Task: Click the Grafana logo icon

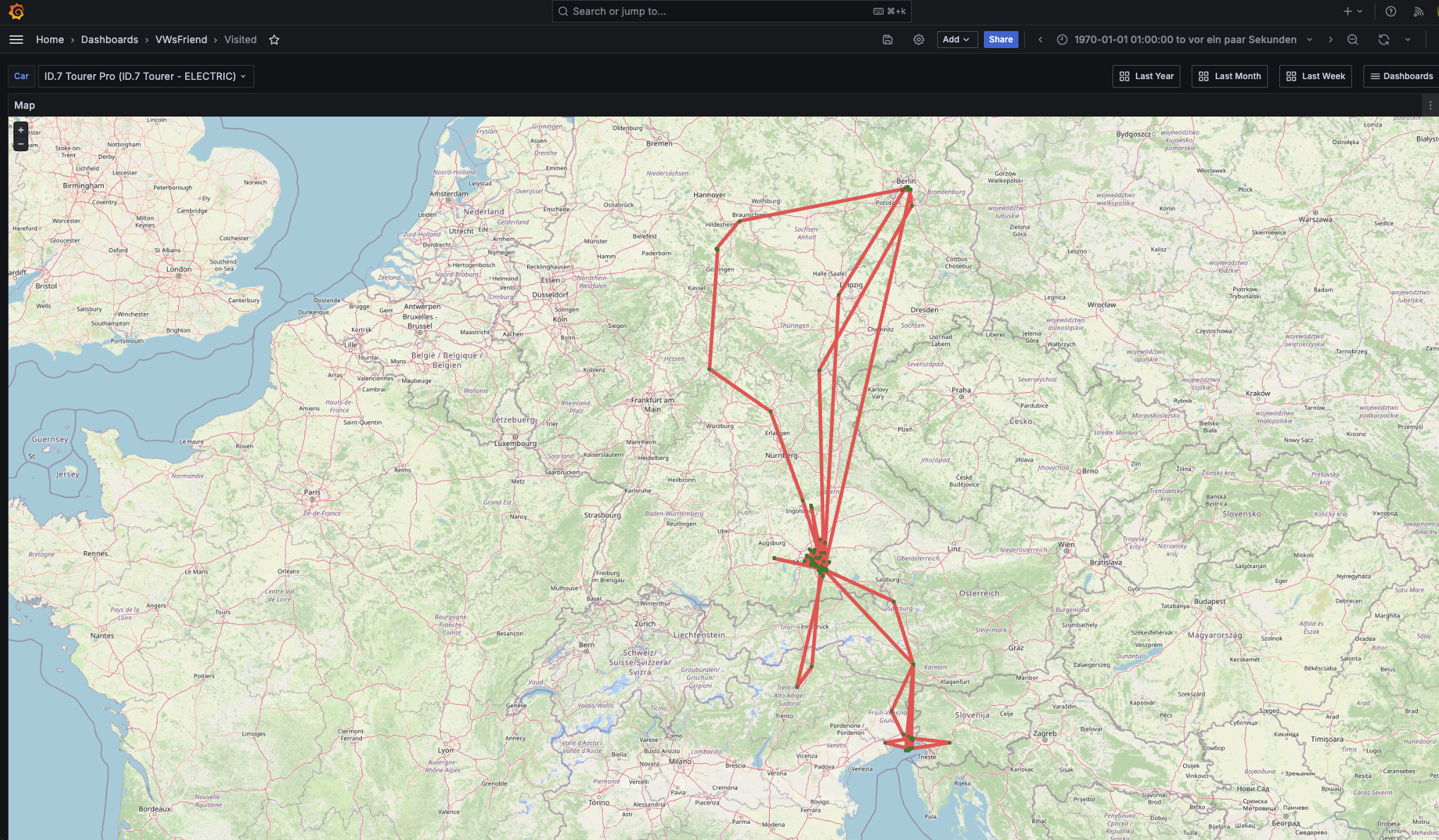Action: [x=16, y=11]
